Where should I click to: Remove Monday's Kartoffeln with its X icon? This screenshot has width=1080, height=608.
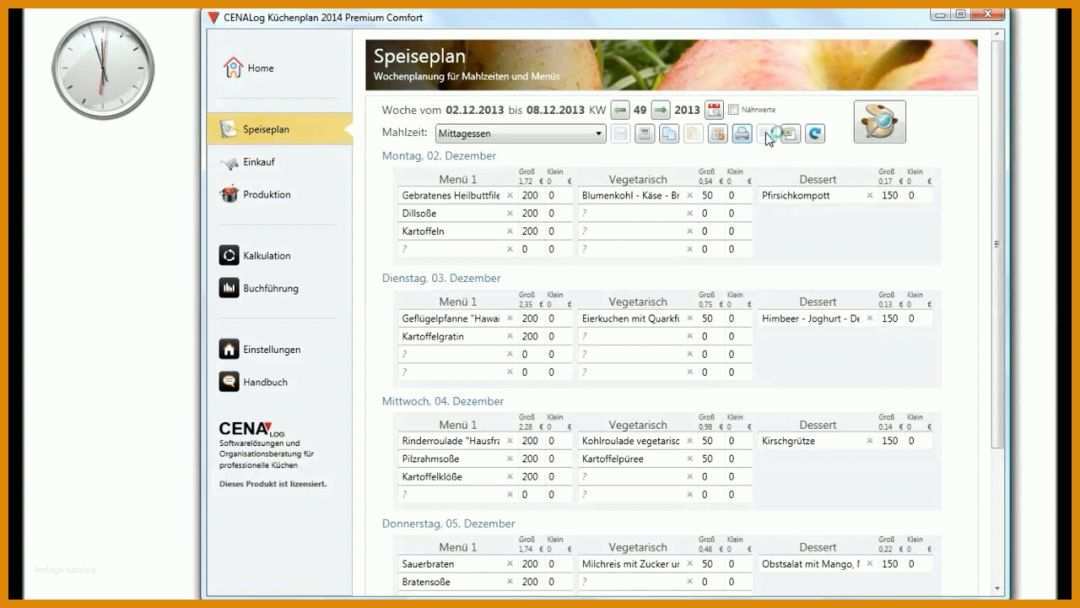pos(510,231)
